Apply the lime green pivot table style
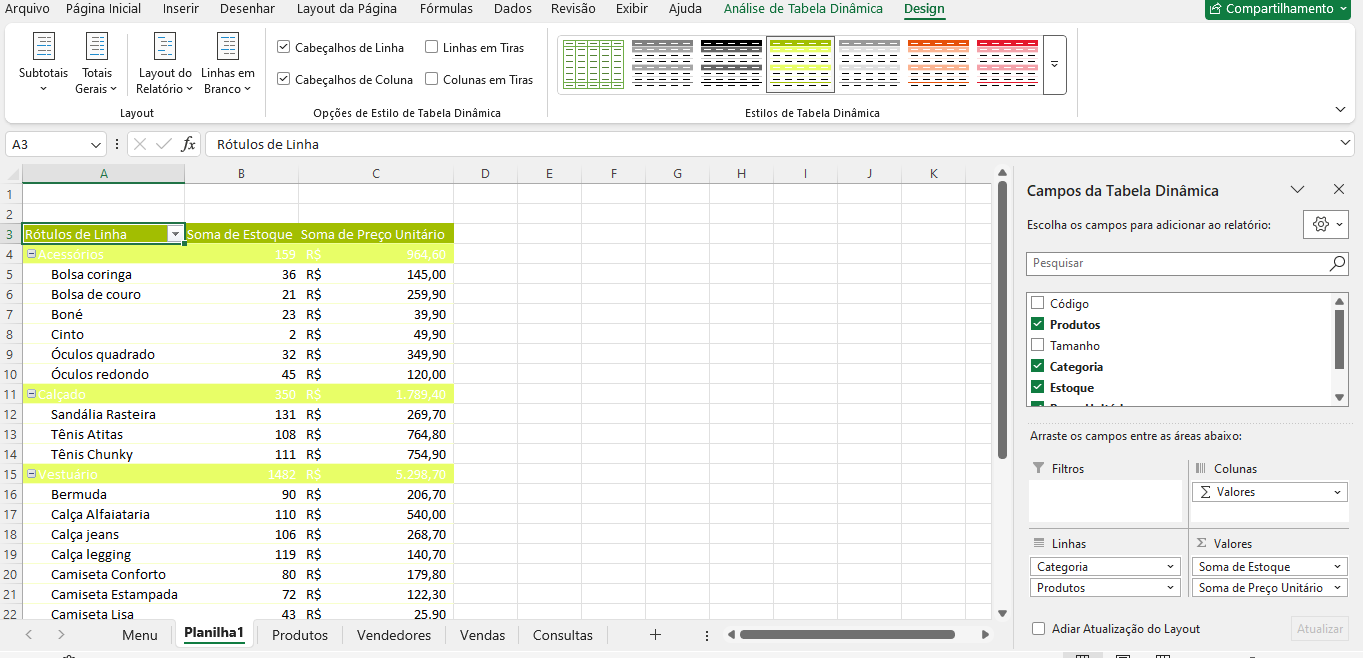This screenshot has height=658, width=1363. [x=800, y=65]
